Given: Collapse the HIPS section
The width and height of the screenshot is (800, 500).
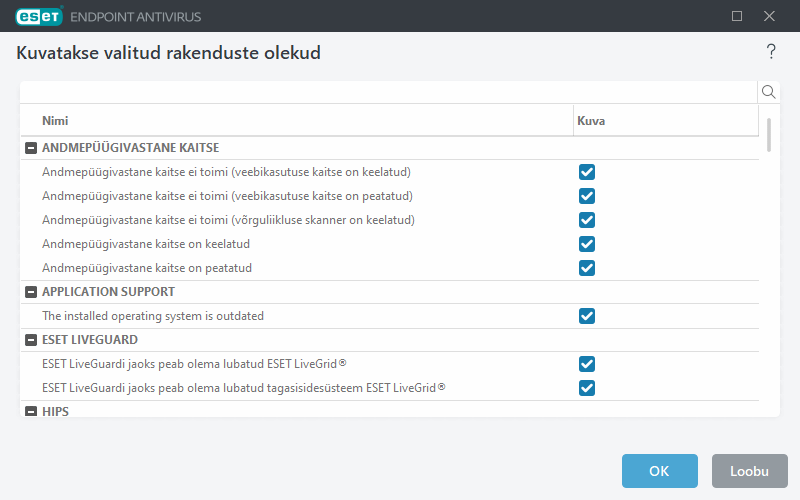Looking at the screenshot, I should pos(31,411).
